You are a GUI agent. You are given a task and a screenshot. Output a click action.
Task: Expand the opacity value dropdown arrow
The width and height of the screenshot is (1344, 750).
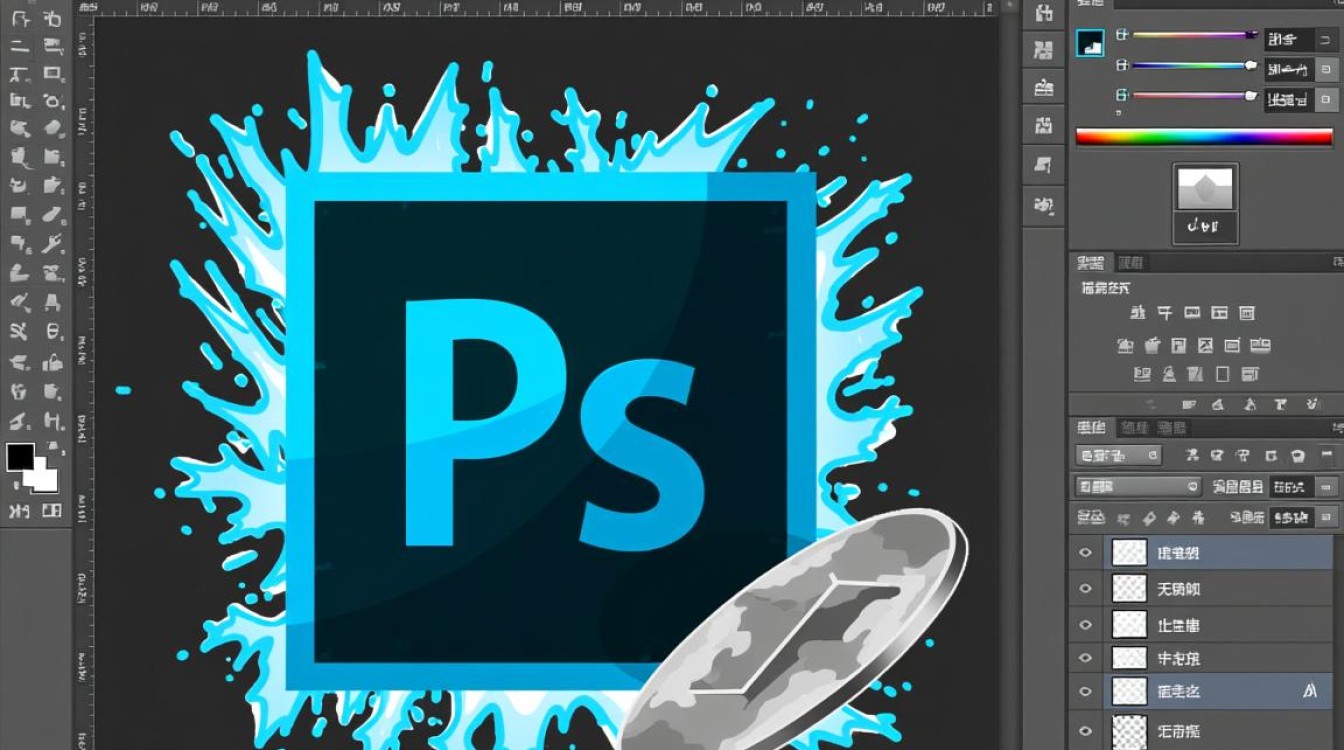click(x=1327, y=487)
